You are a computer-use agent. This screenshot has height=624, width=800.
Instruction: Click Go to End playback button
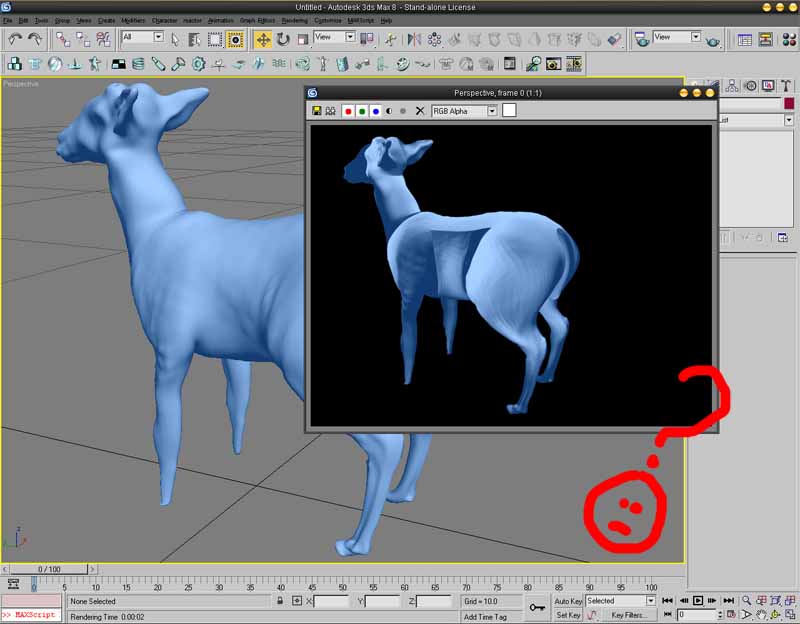(x=729, y=601)
